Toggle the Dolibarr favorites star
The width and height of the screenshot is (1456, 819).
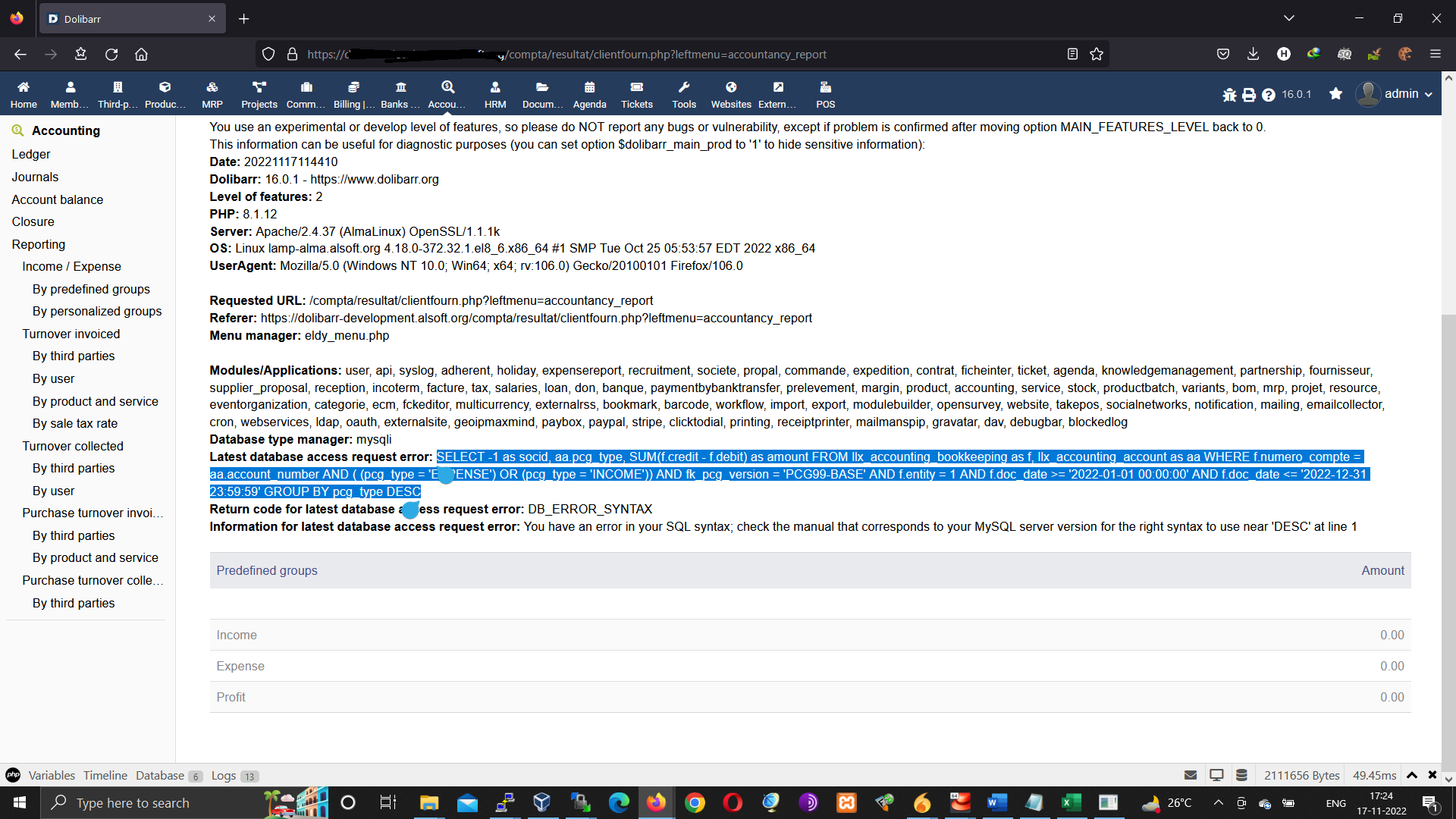coord(1335,94)
